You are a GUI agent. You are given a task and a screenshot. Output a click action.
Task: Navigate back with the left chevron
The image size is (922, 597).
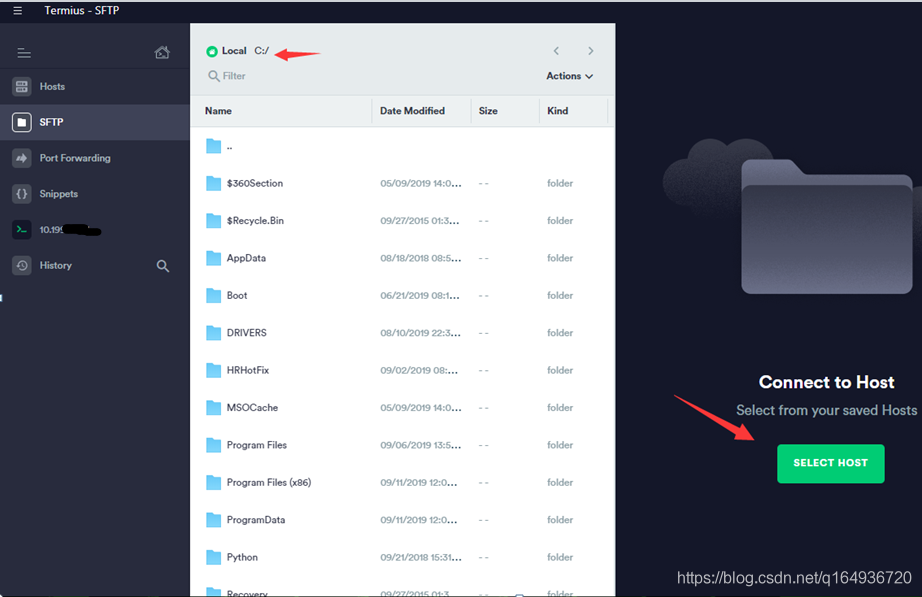556,51
